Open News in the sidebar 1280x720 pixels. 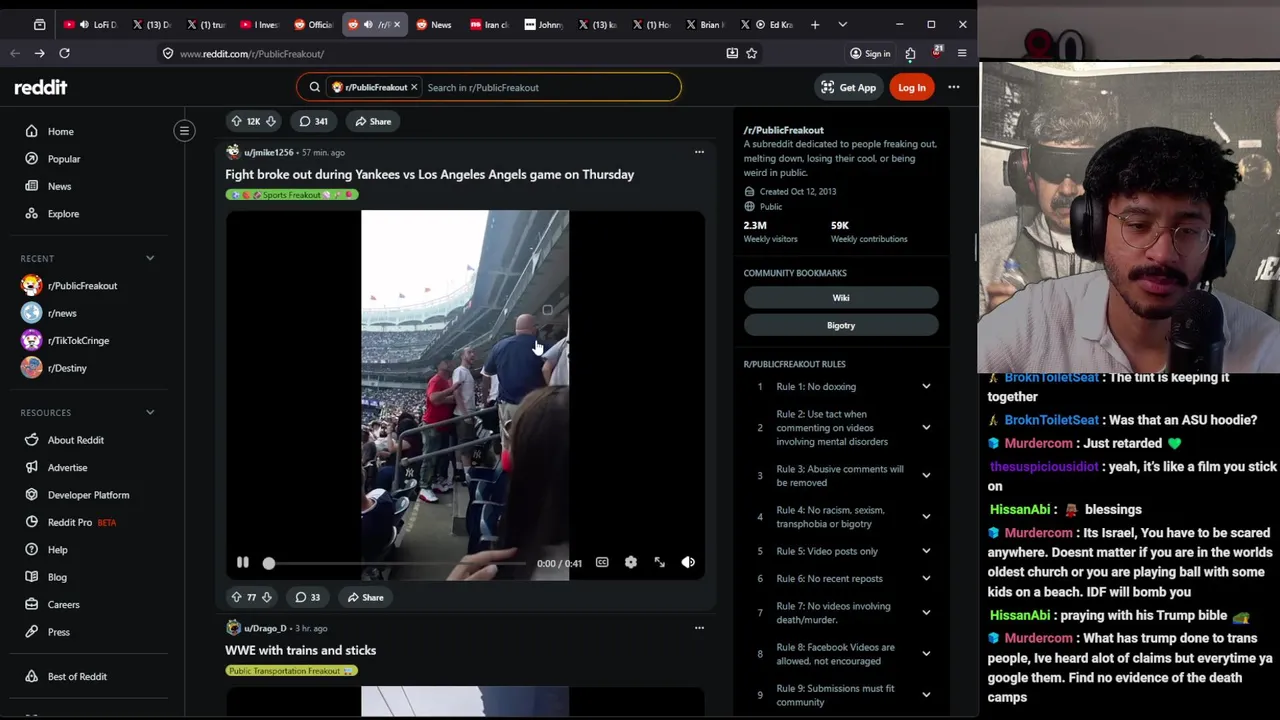(x=59, y=186)
